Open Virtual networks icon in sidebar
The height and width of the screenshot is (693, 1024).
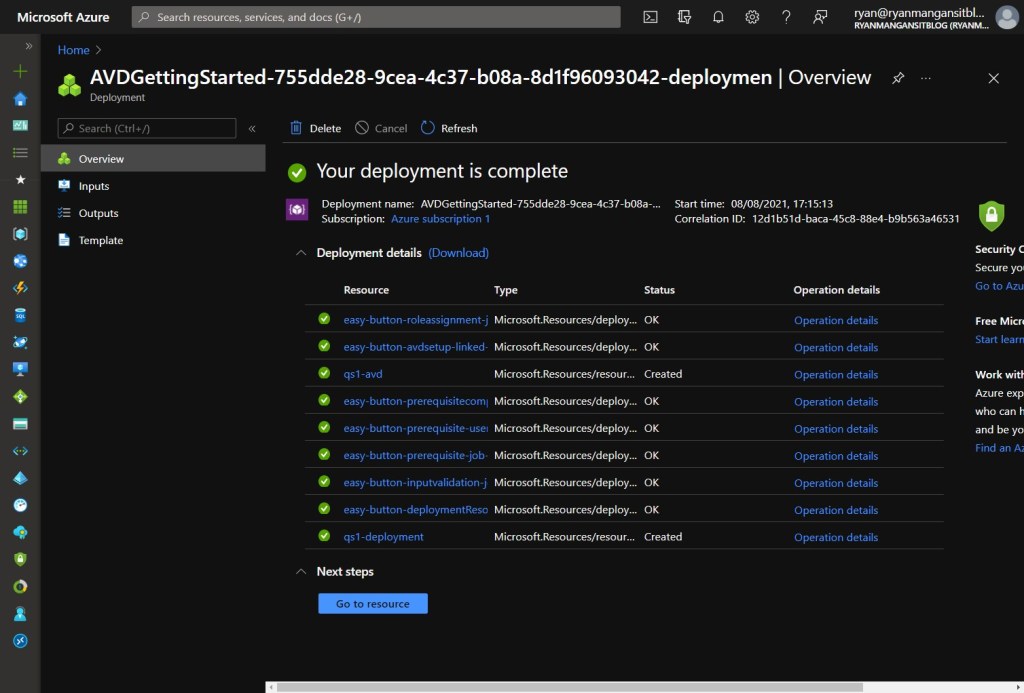coord(20,451)
